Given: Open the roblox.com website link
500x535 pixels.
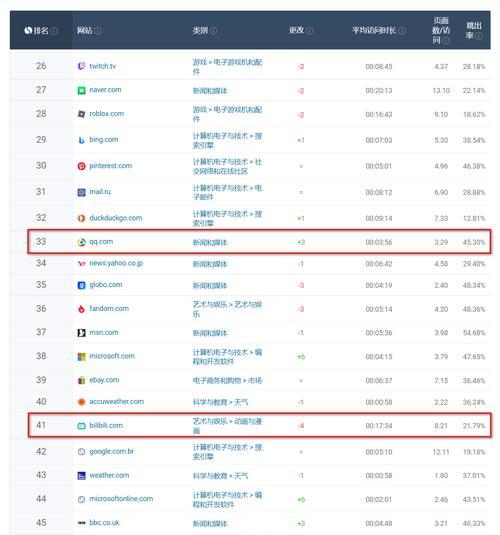Looking at the screenshot, I should [106, 114].
